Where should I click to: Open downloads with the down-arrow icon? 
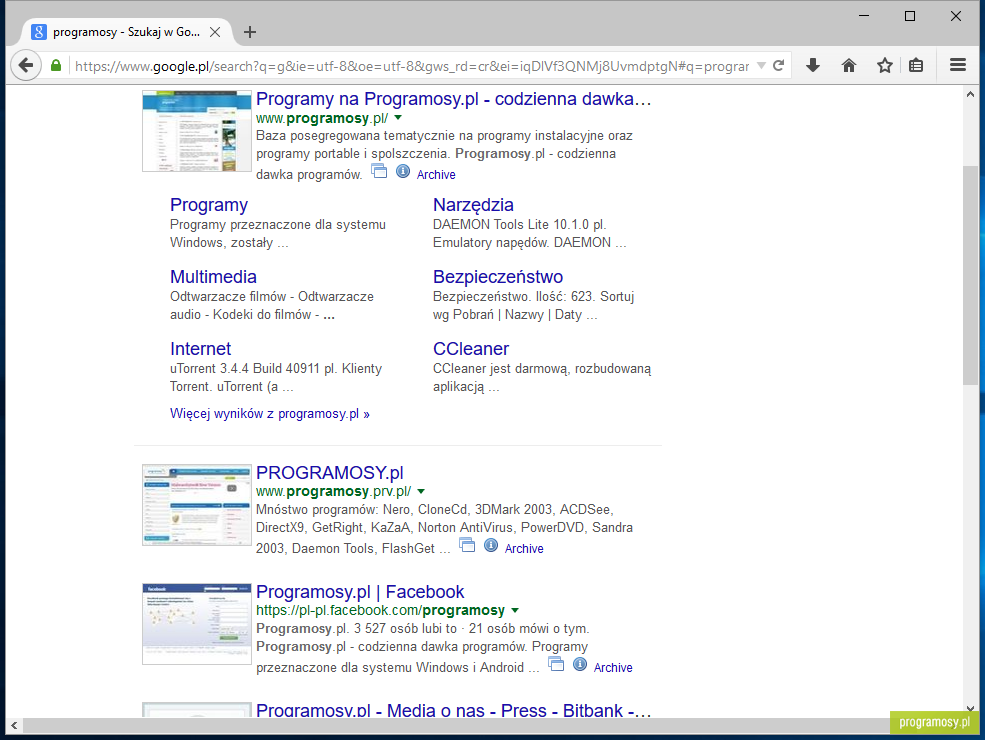(813, 65)
